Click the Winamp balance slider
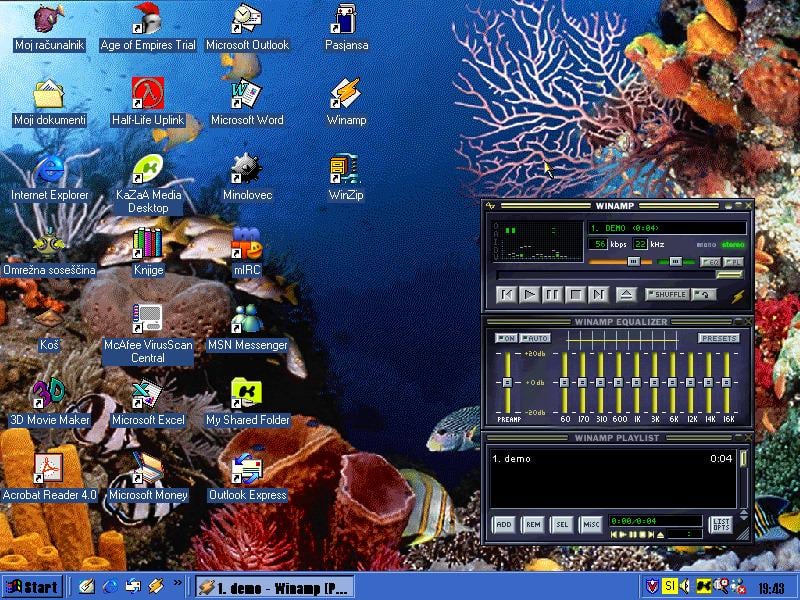This screenshot has height=600, width=800. pyautogui.click(x=676, y=262)
